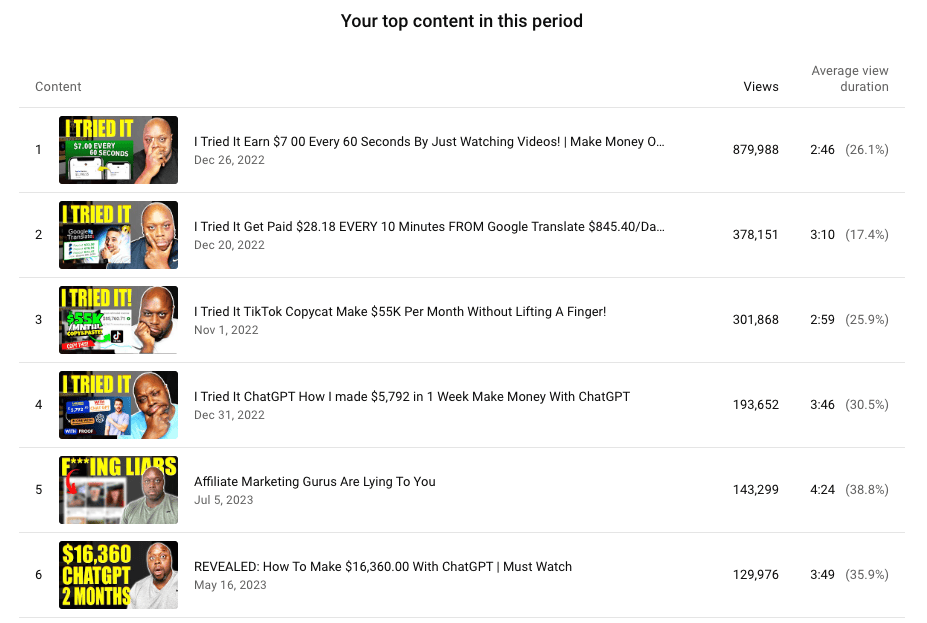Select the 879,988 views value
Image resolution: width=927 pixels, height=623 pixels.
pos(756,150)
